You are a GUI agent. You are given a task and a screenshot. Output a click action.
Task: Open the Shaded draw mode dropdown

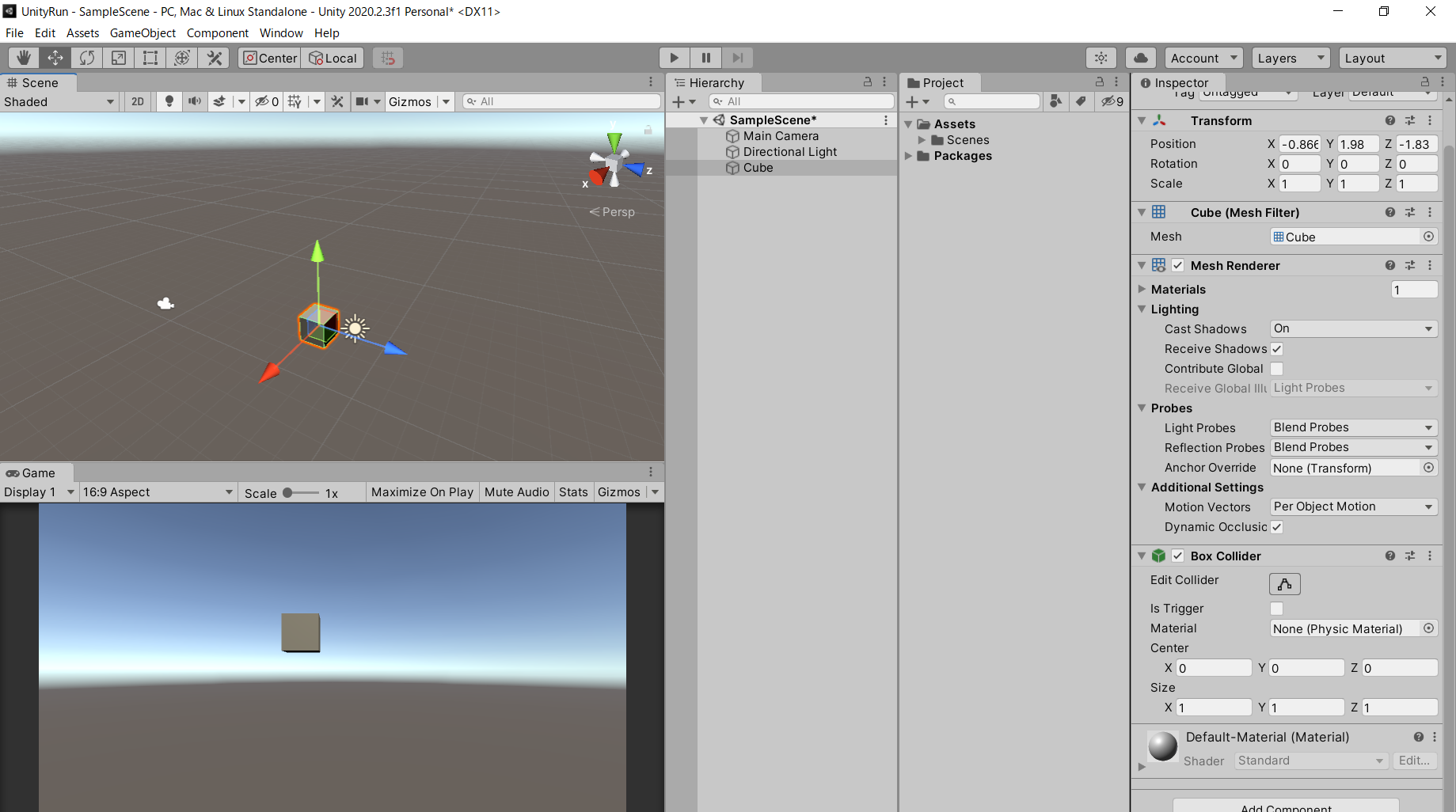[x=59, y=101]
